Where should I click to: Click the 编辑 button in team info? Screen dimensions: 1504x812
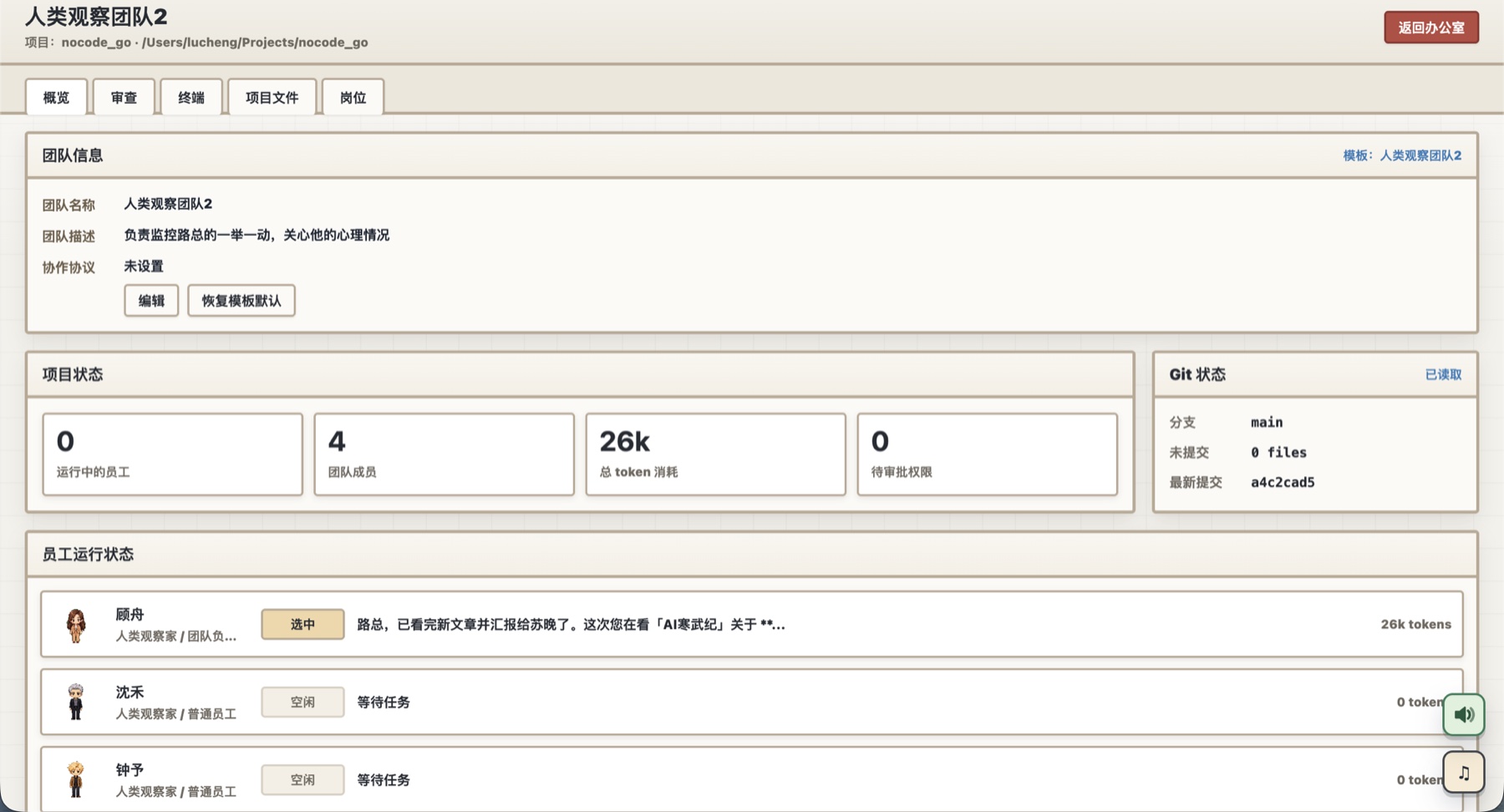(151, 301)
